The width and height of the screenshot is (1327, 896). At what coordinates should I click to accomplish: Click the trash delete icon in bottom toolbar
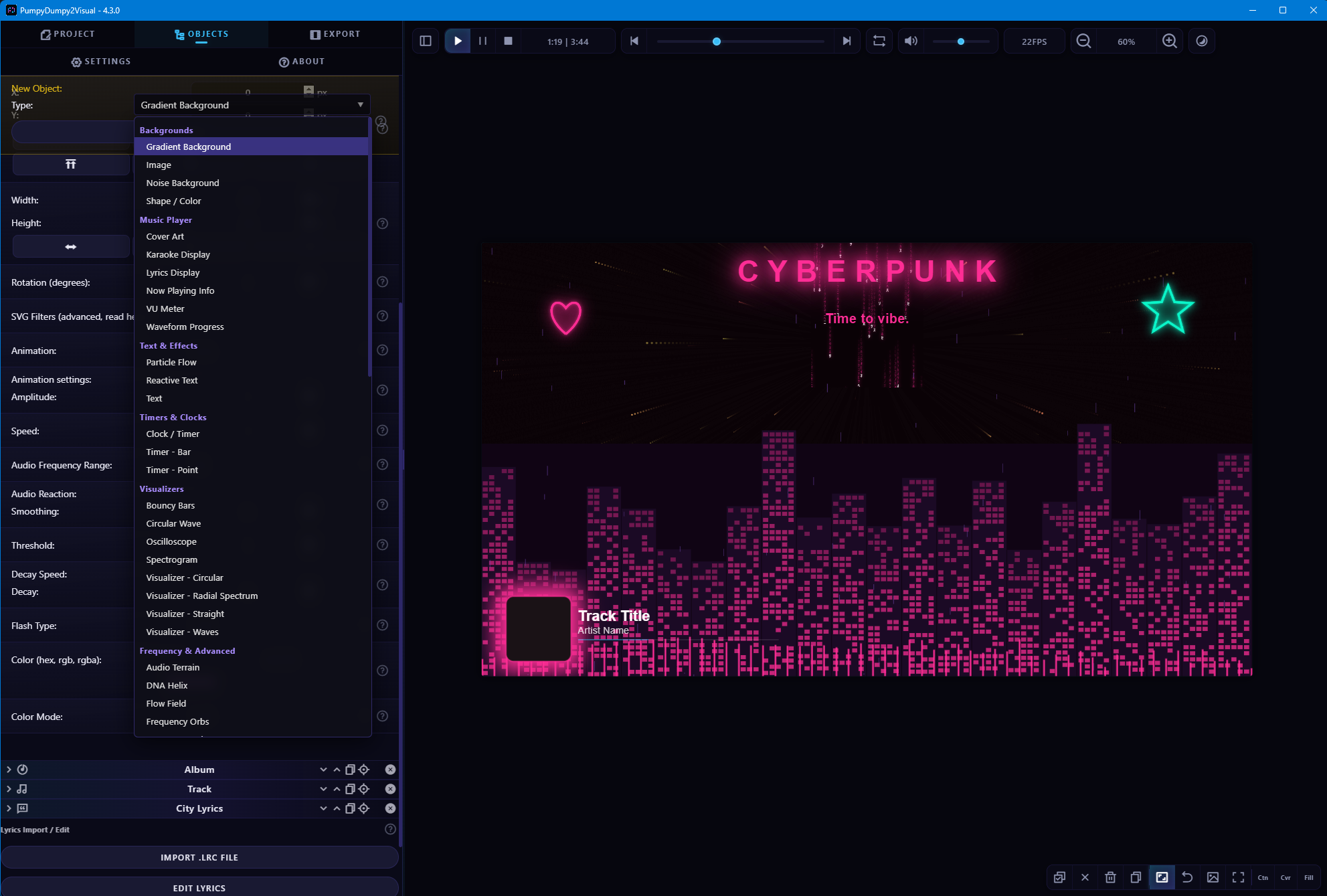point(1110,877)
